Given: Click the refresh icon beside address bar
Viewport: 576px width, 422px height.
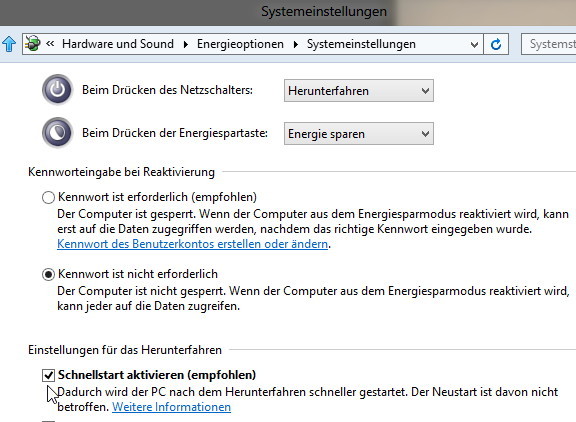Looking at the screenshot, I should pyautogui.click(x=496, y=44).
